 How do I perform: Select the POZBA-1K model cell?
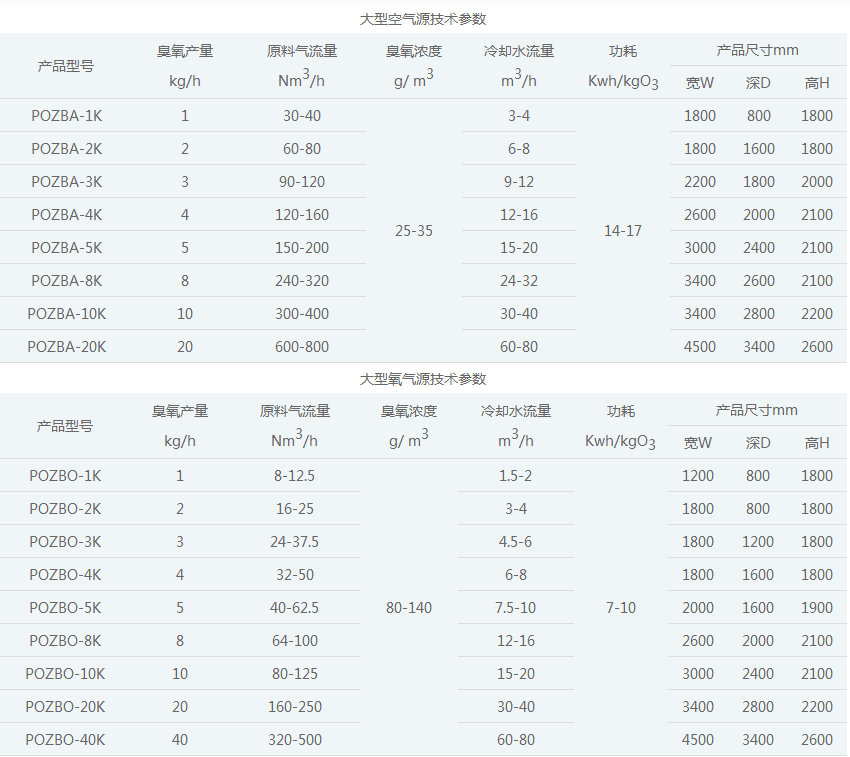[66, 116]
